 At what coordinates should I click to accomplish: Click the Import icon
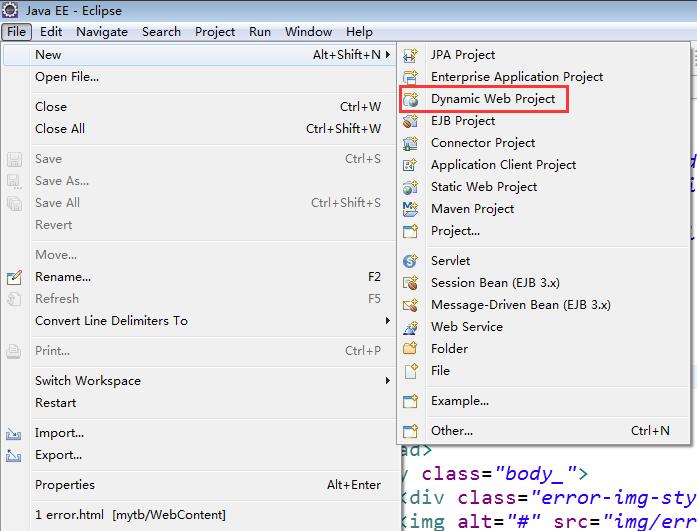13,434
